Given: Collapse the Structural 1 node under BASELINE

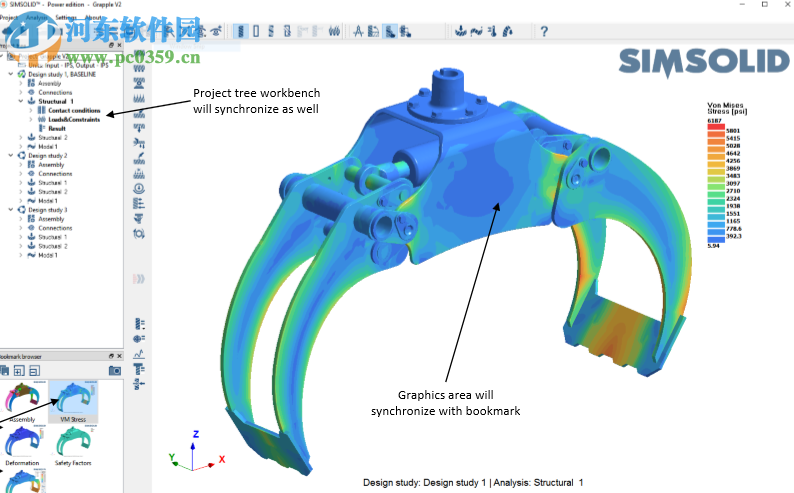Looking at the screenshot, I should click(21, 101).
